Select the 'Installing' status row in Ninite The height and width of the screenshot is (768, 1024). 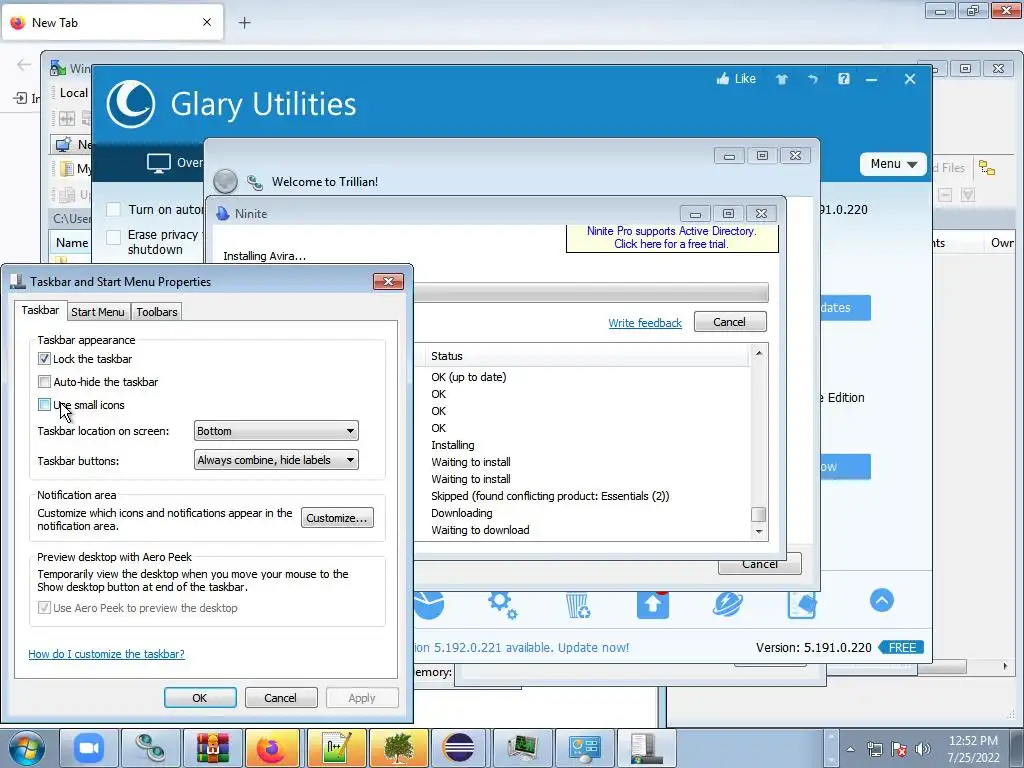click(x=453, y=445)
